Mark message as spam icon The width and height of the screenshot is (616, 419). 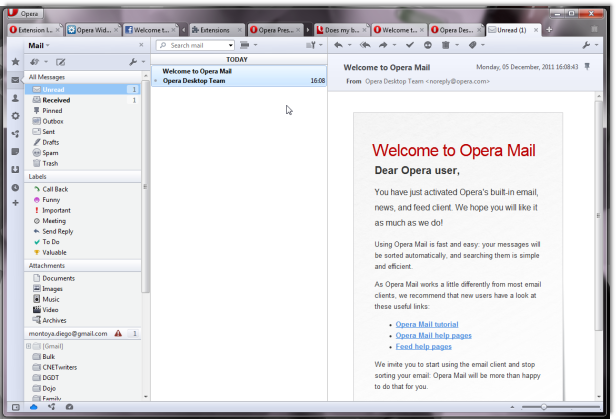pyautogui.click(x=427, y=45)
